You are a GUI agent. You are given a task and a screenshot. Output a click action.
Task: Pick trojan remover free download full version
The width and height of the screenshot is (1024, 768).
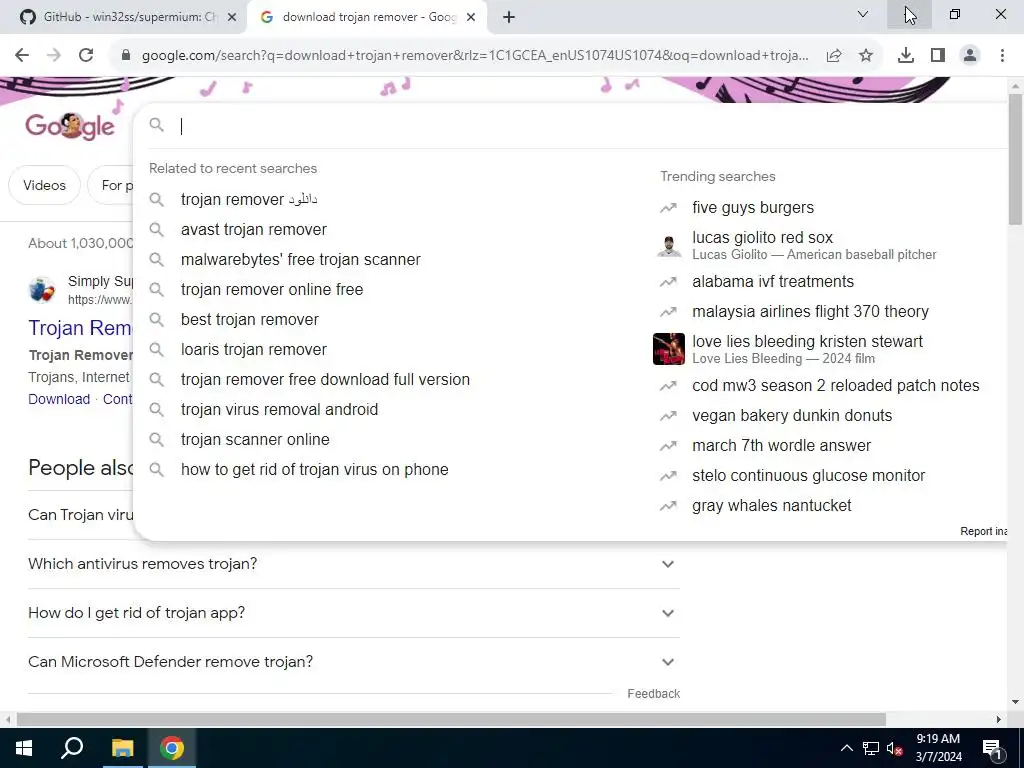325,380
